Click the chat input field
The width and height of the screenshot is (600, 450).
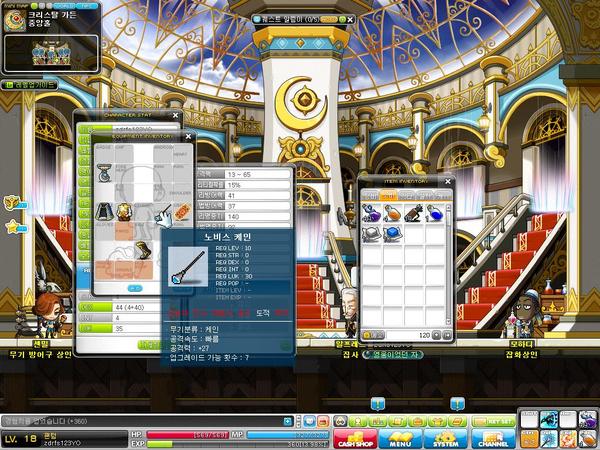(x=142, y=421)
